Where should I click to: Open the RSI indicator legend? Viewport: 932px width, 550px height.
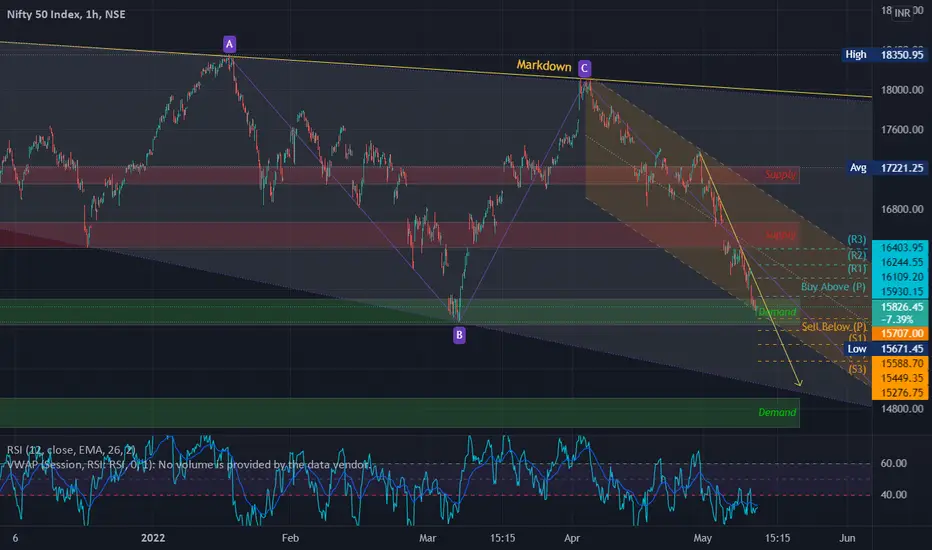pyautogui.click(x=71, y=450)
